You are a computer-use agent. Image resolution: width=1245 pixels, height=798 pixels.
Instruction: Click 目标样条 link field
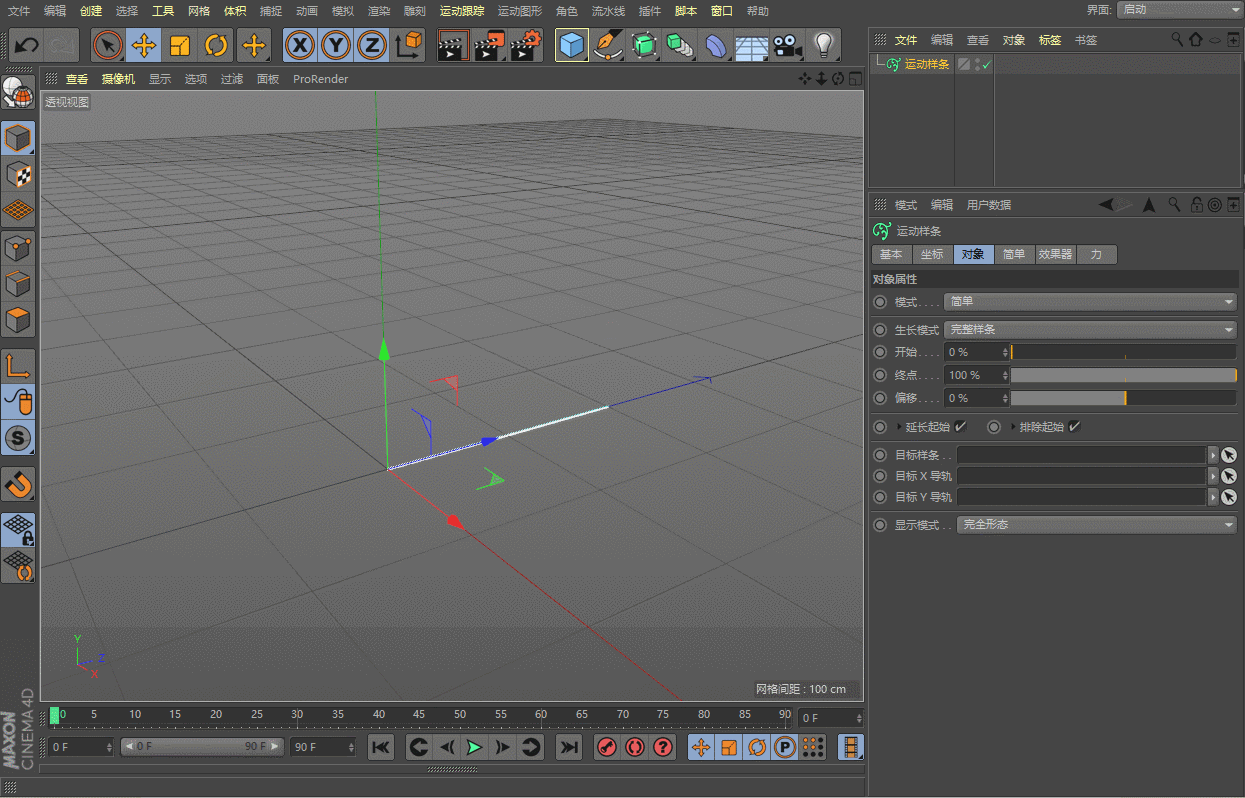click(x=1082, y=455)
